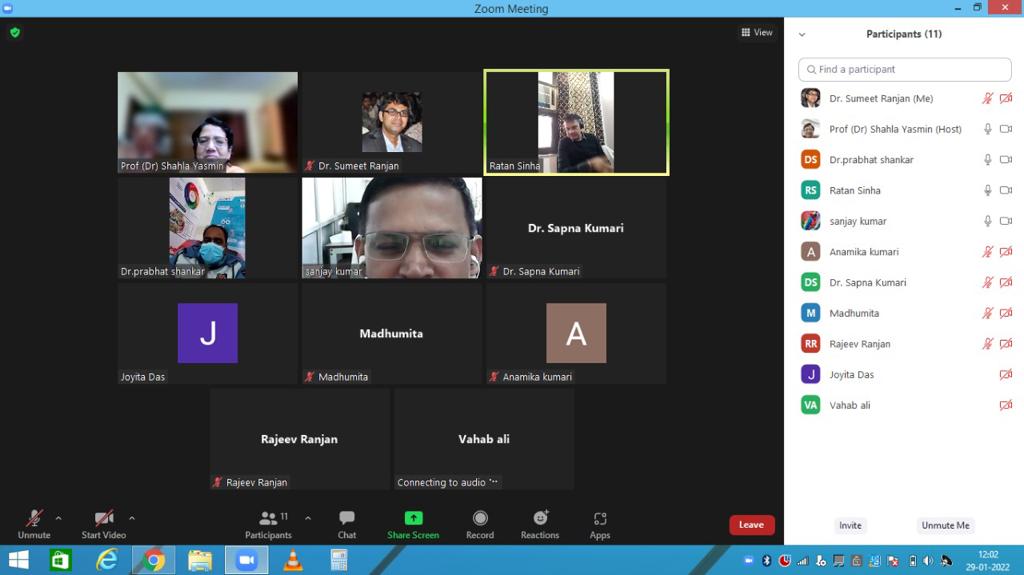
Task: Select Prof (Dr) Shahla Yasmin in participant list
Action: click(895, 129)
